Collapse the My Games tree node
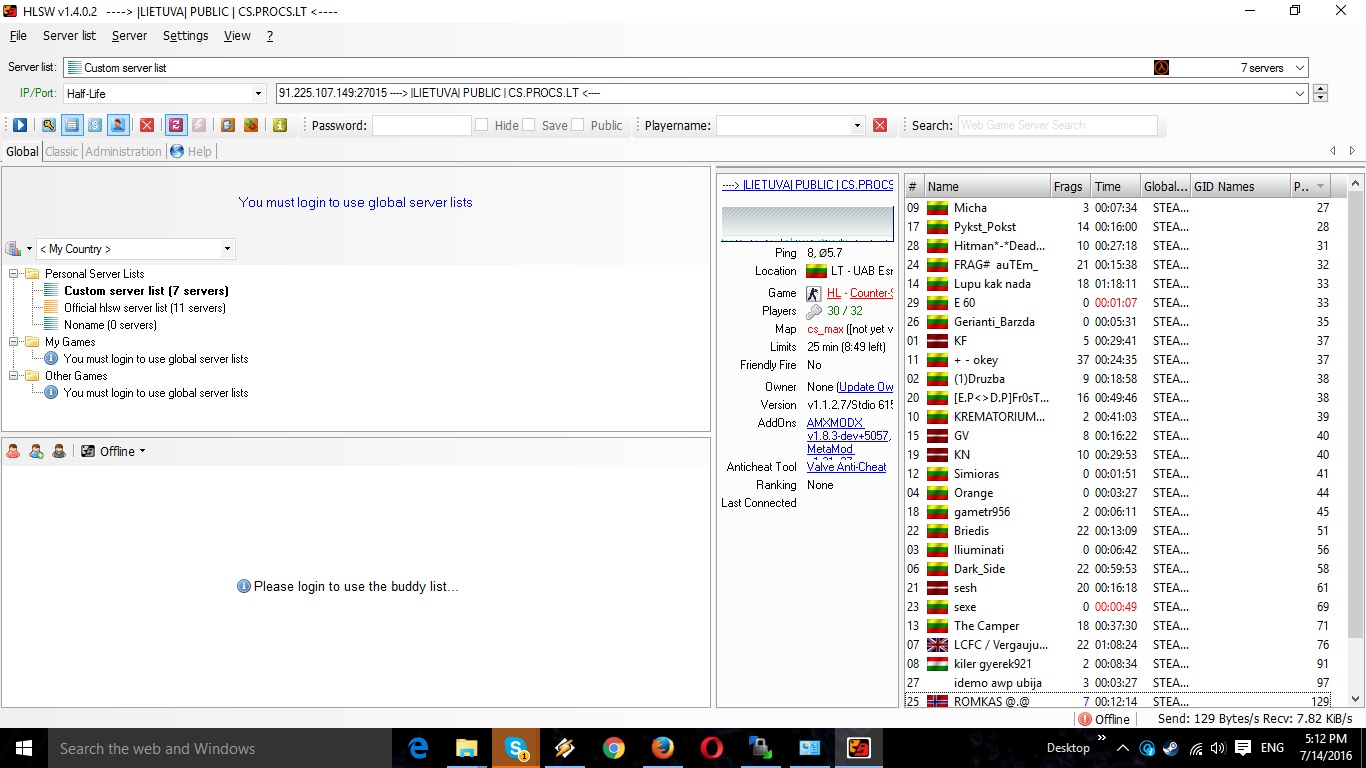Screen dimensions: 1366x768 14,342
